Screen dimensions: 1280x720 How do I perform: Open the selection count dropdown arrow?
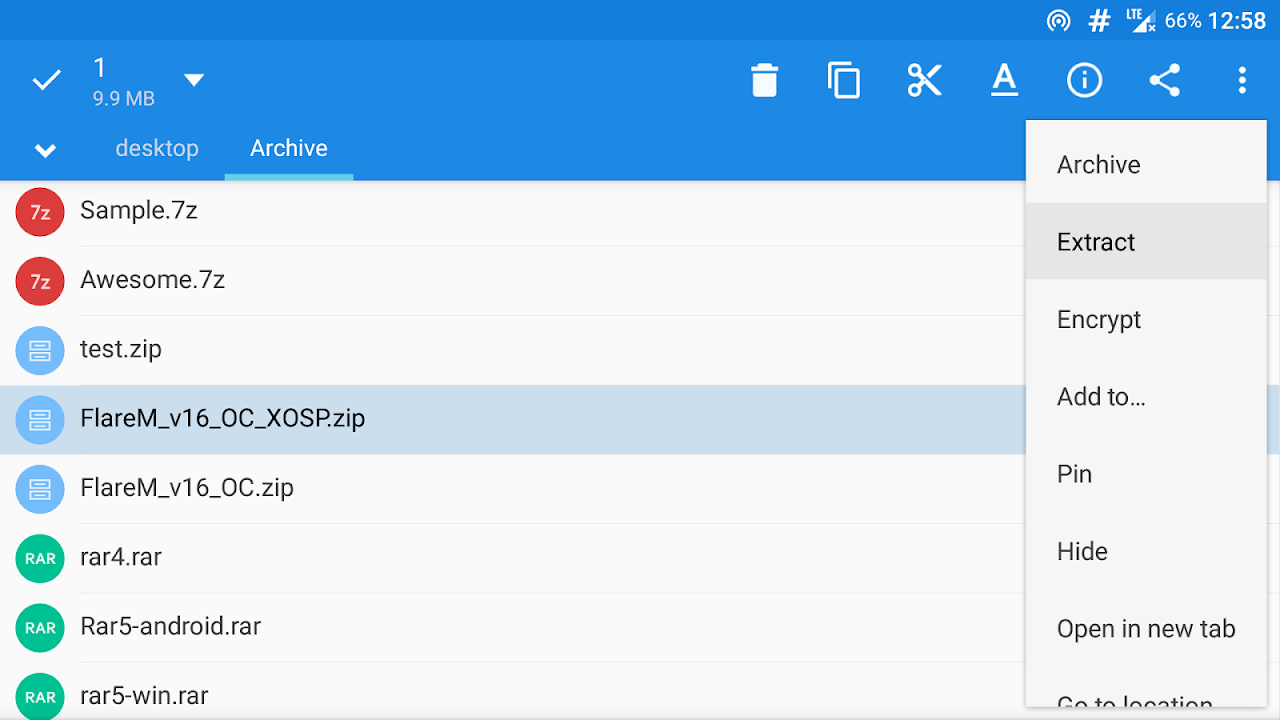pyautogui.click(x=194, y=80)
